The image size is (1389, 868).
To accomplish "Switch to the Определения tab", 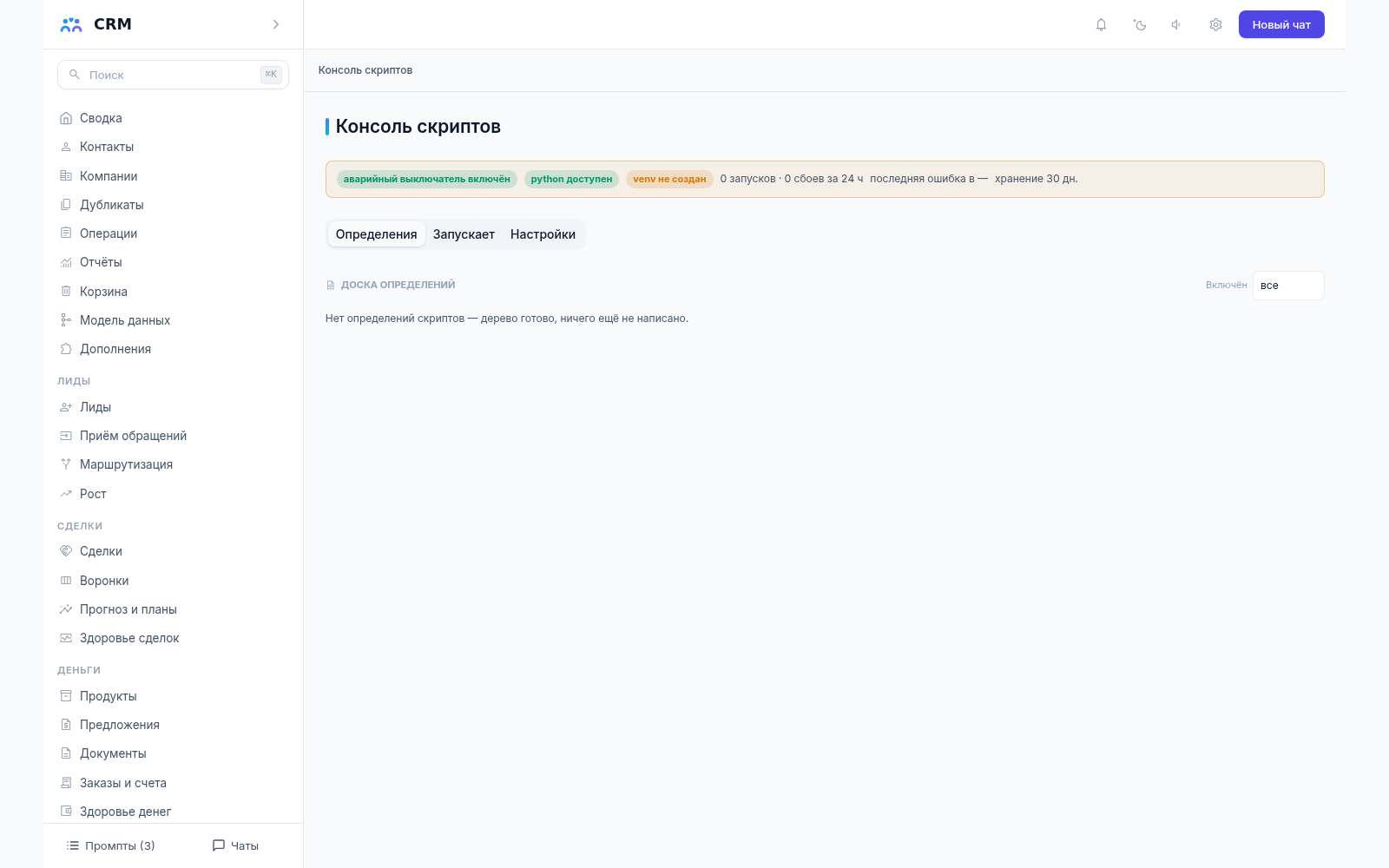I will 376,234.
